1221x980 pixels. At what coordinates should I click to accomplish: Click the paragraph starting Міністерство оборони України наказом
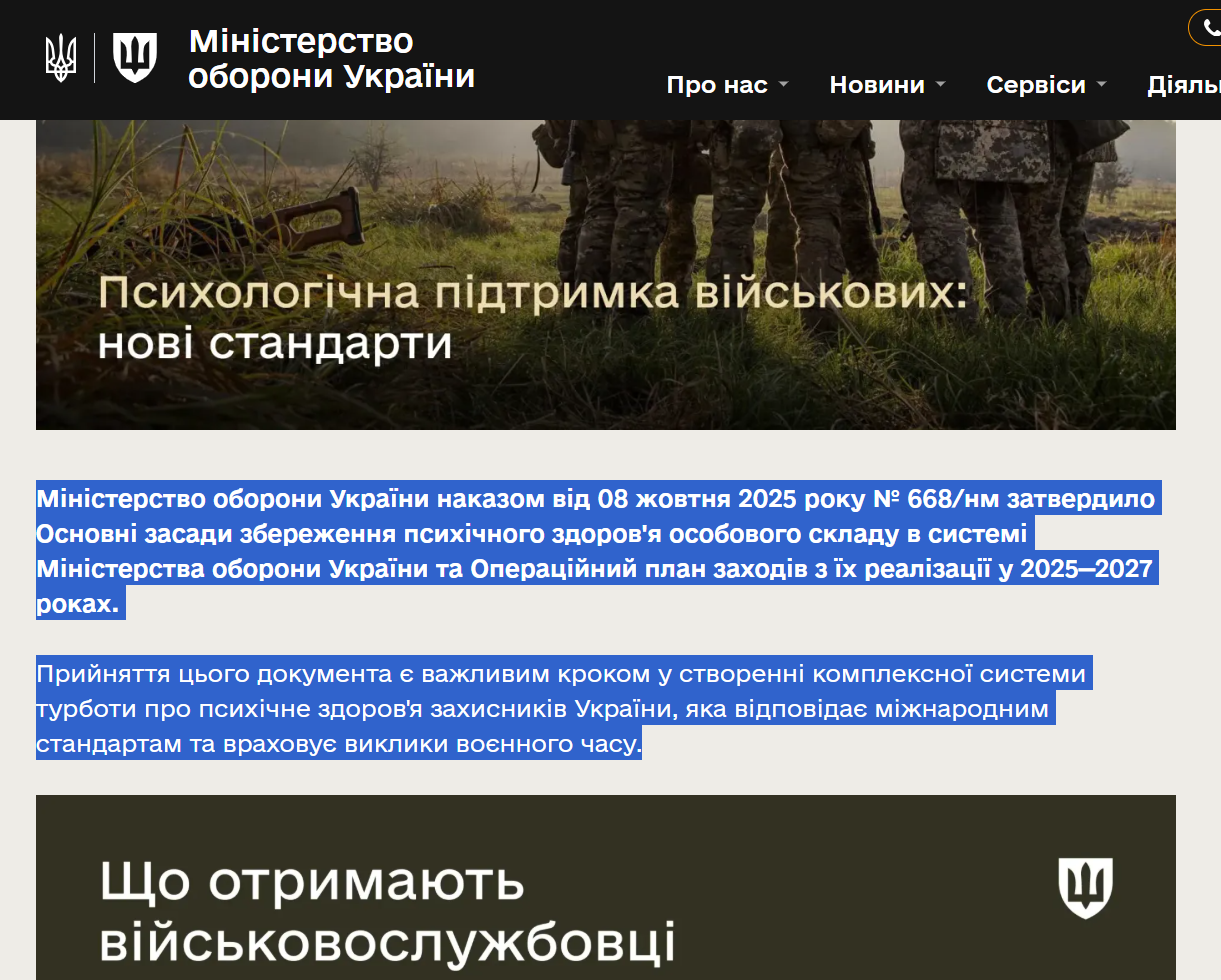coord(597,551)
